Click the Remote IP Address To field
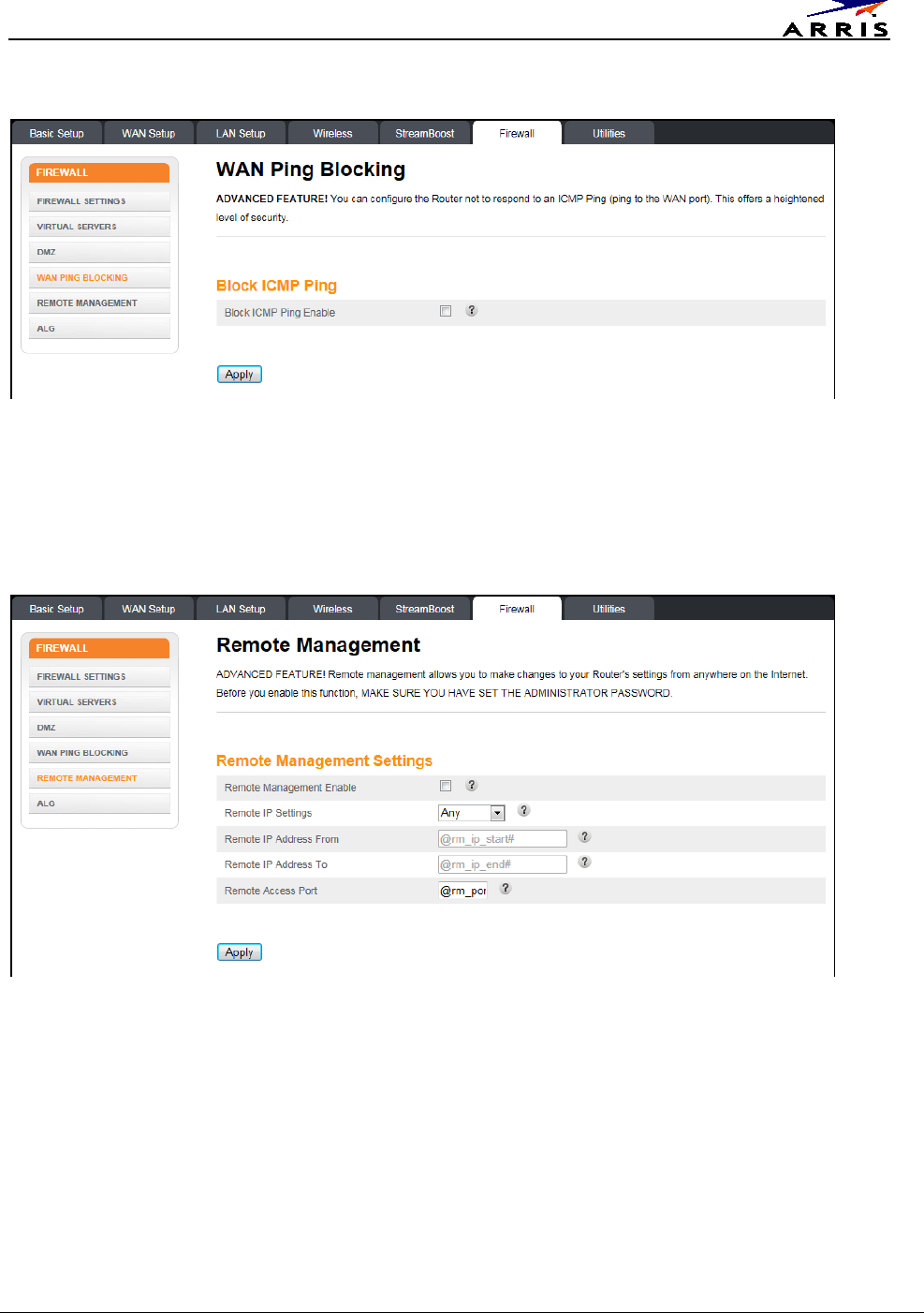This screenshot has height=1313, width=924. click(x=503, y=863)
